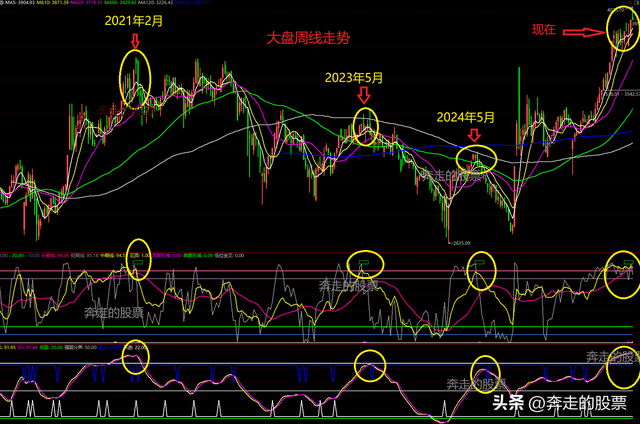Click the 2635.09 low price marker

coord(460,243)
